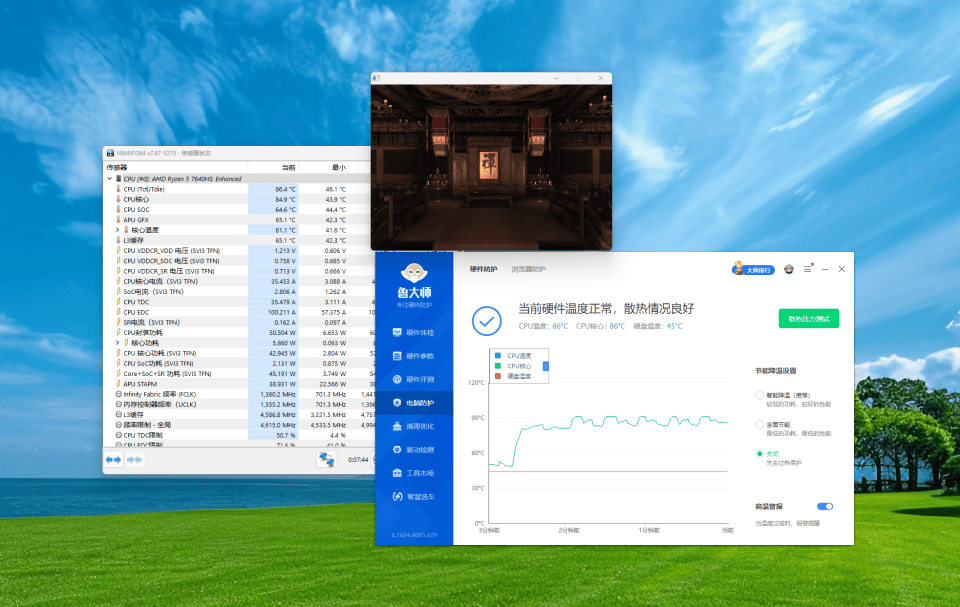
Task: Click HWiNFO expand-columns double arrow button
Action: pos(113,459)
